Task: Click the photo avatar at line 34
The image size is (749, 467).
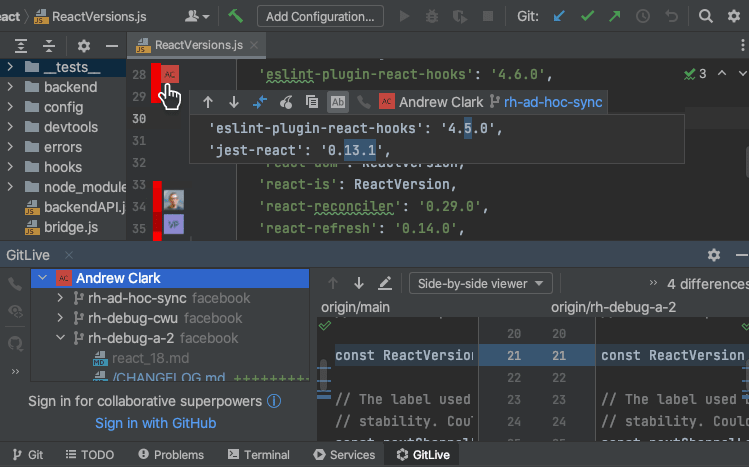Action: click(x=173, y=200)
